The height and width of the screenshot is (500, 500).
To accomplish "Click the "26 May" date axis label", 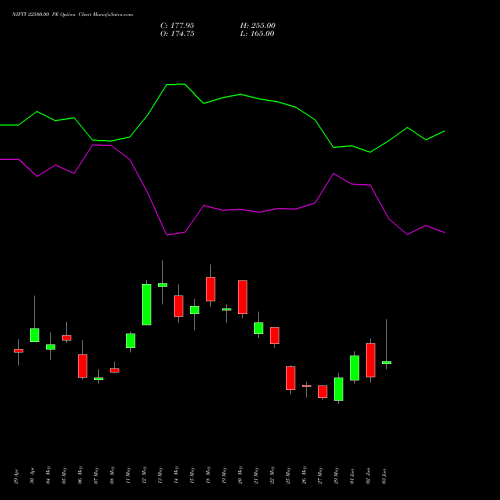I will pyautogui.click(x=304, y=475).
